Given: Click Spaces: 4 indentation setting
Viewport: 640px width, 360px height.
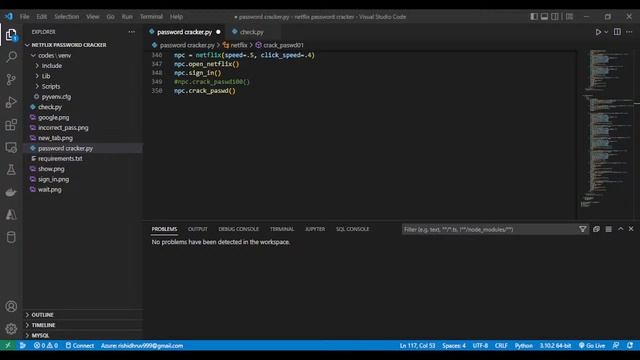Looking at the screenshot, I should (453, 345).
